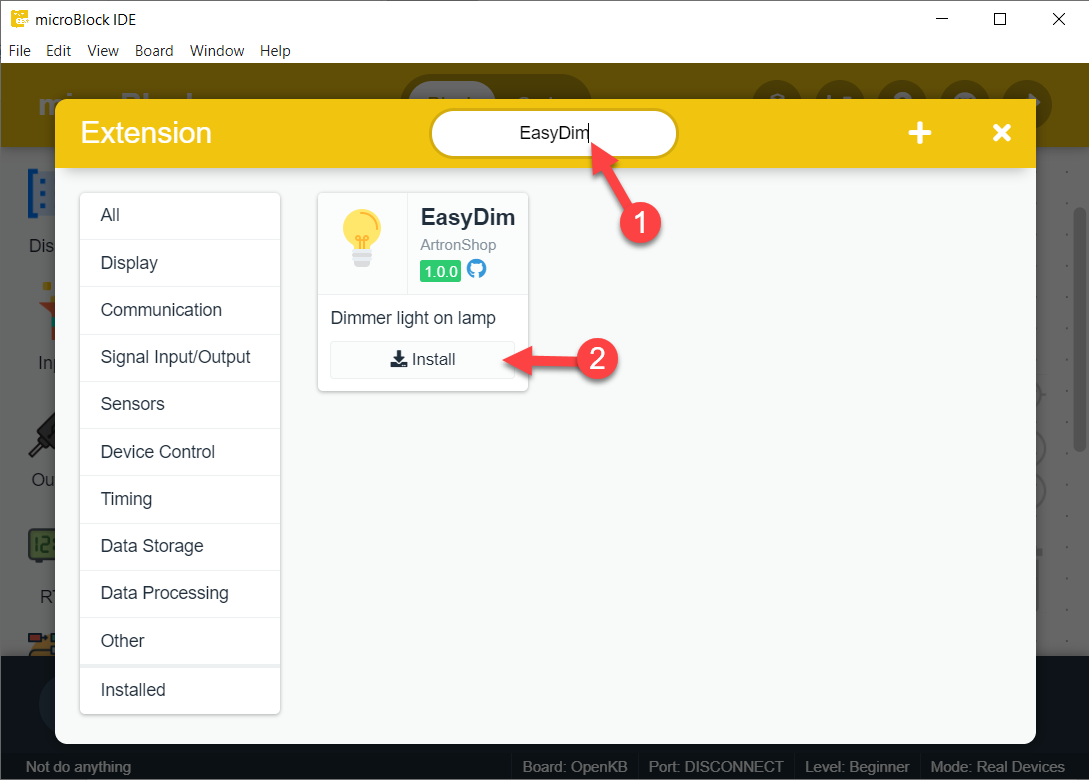Close the Extension dialog with the X icon
This screenshot has width=1089, height=780.
pos(1001,133)
